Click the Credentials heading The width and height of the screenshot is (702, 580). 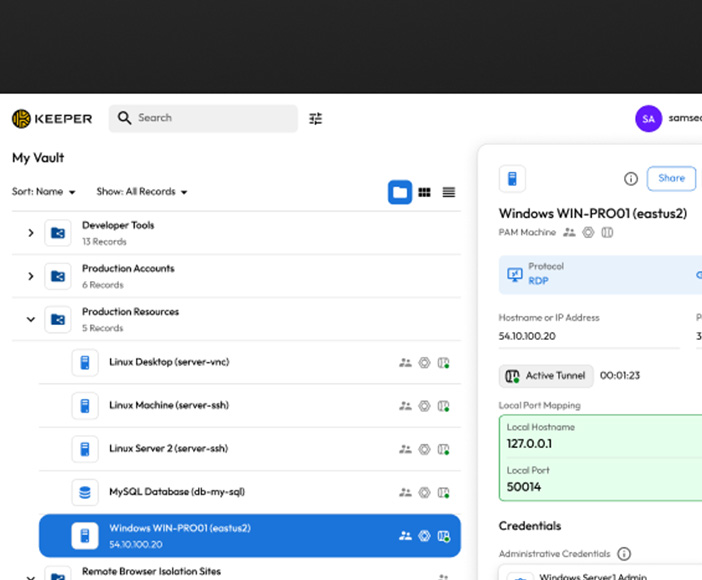(530, 526)
